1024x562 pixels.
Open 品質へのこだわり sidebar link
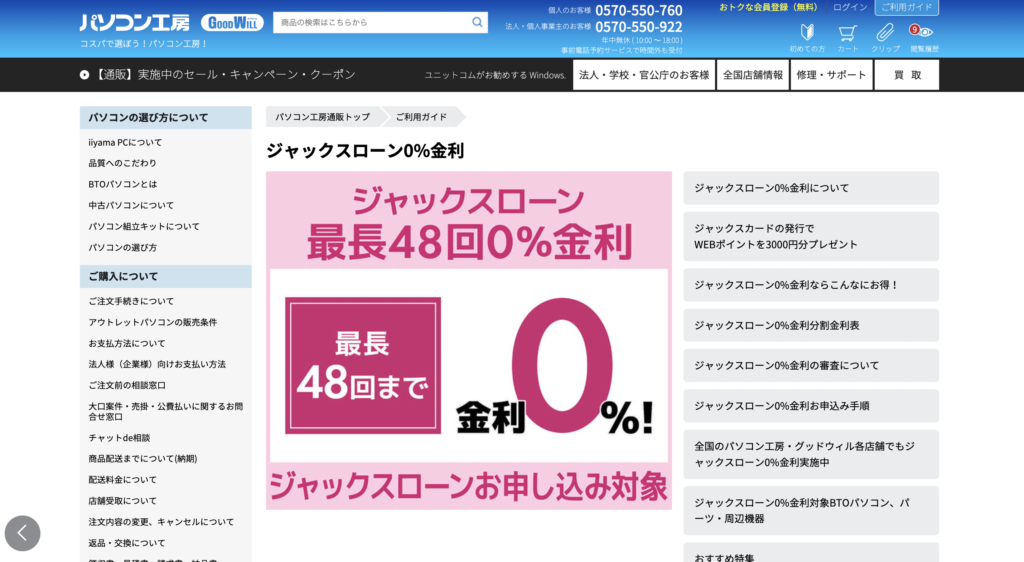(123, 163)
